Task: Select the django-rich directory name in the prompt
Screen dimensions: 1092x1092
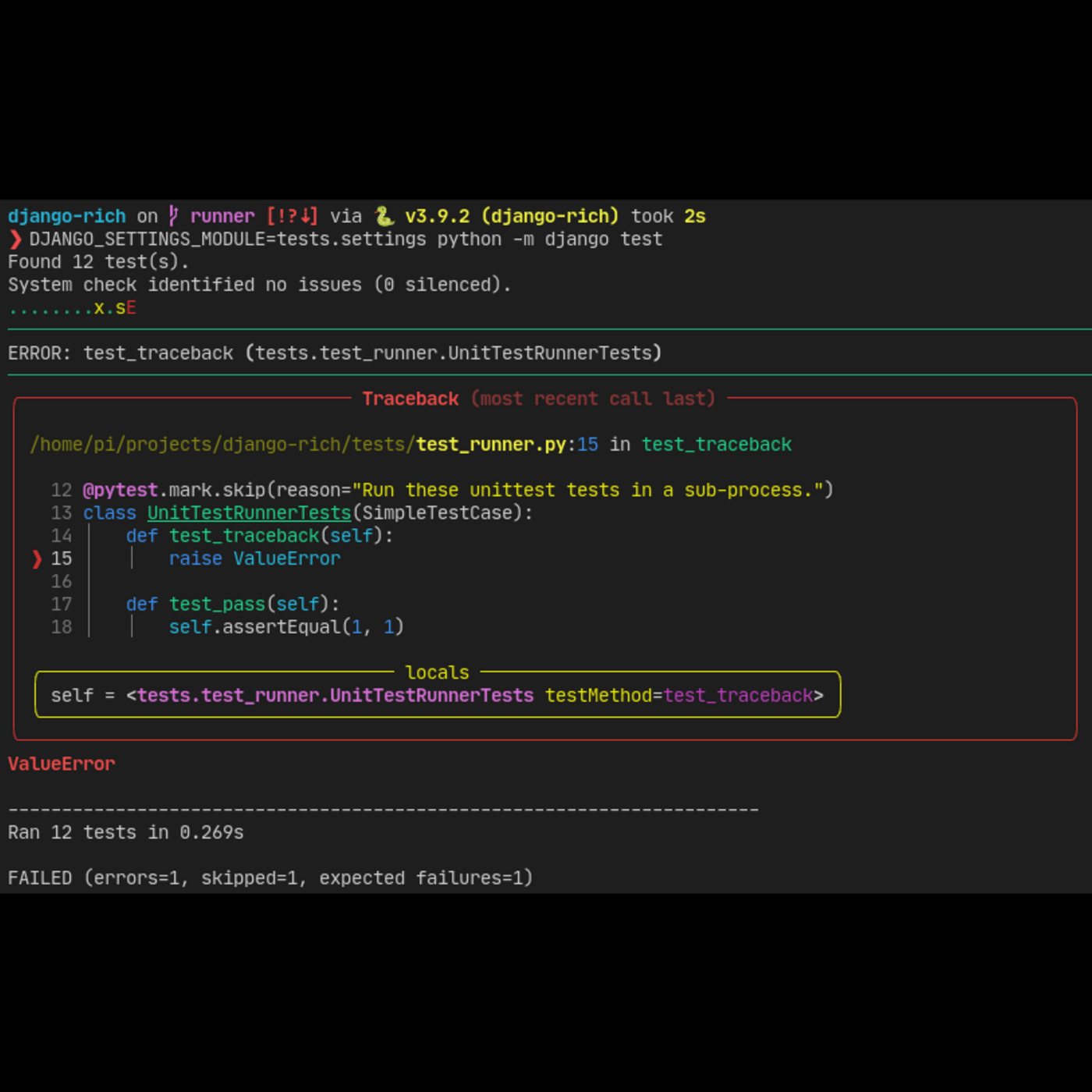Action: tap(67, 216)
